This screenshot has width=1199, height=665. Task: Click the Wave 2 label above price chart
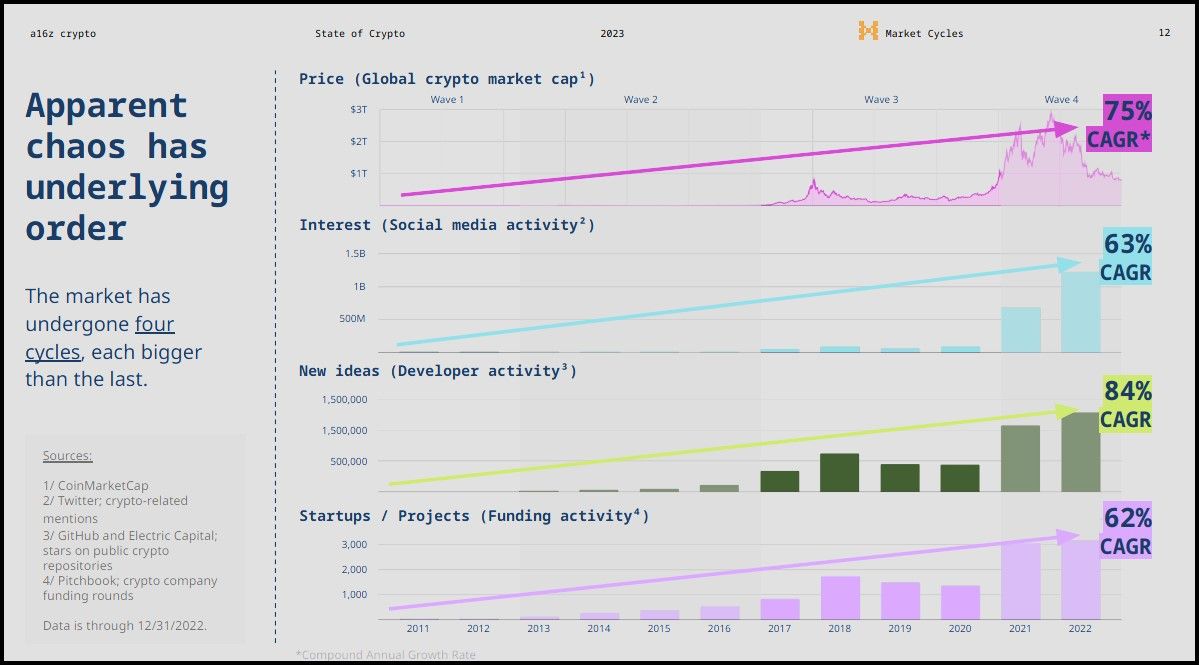pyautogui.click(x=641, y=100)
